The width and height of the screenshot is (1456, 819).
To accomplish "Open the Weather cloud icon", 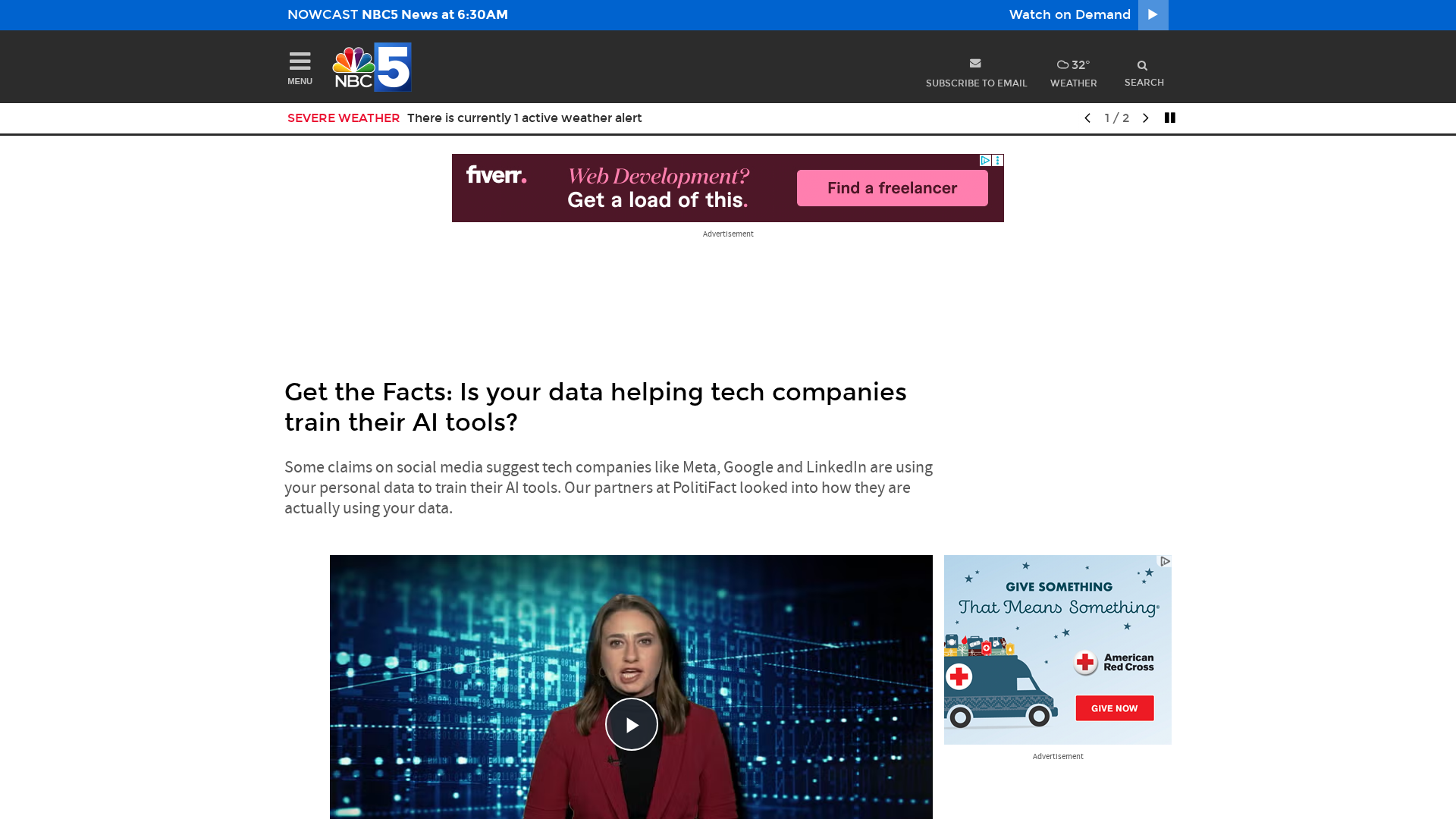I will (x=1062, y=65).
